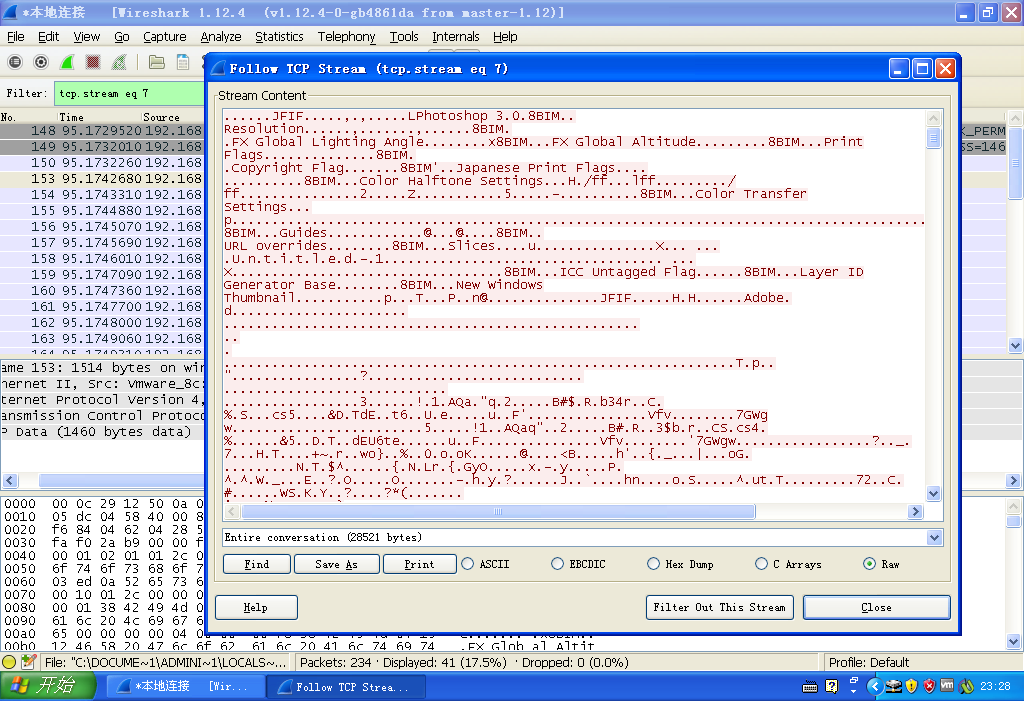The width and height of the screenshot is (1024, 701).
Task: Open expert info yellow LED in status bar
Action: click(x=9, y=662)
